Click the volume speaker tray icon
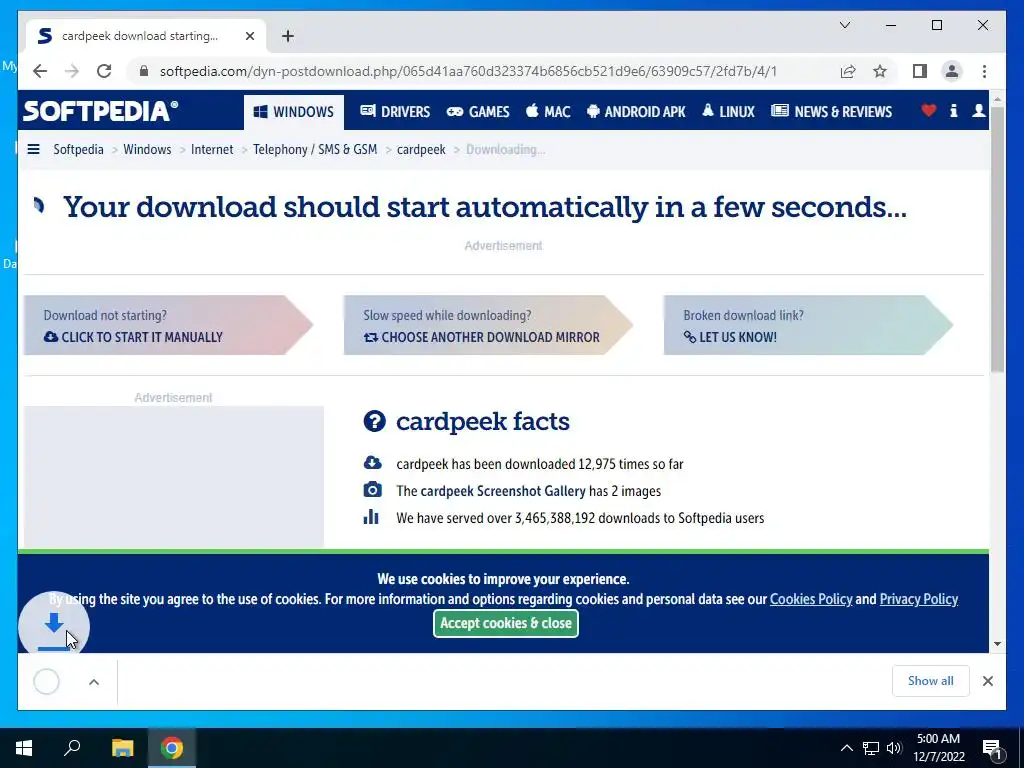Image resolution: width=1024 pixels, height=768 pixels. click(894, 748)
